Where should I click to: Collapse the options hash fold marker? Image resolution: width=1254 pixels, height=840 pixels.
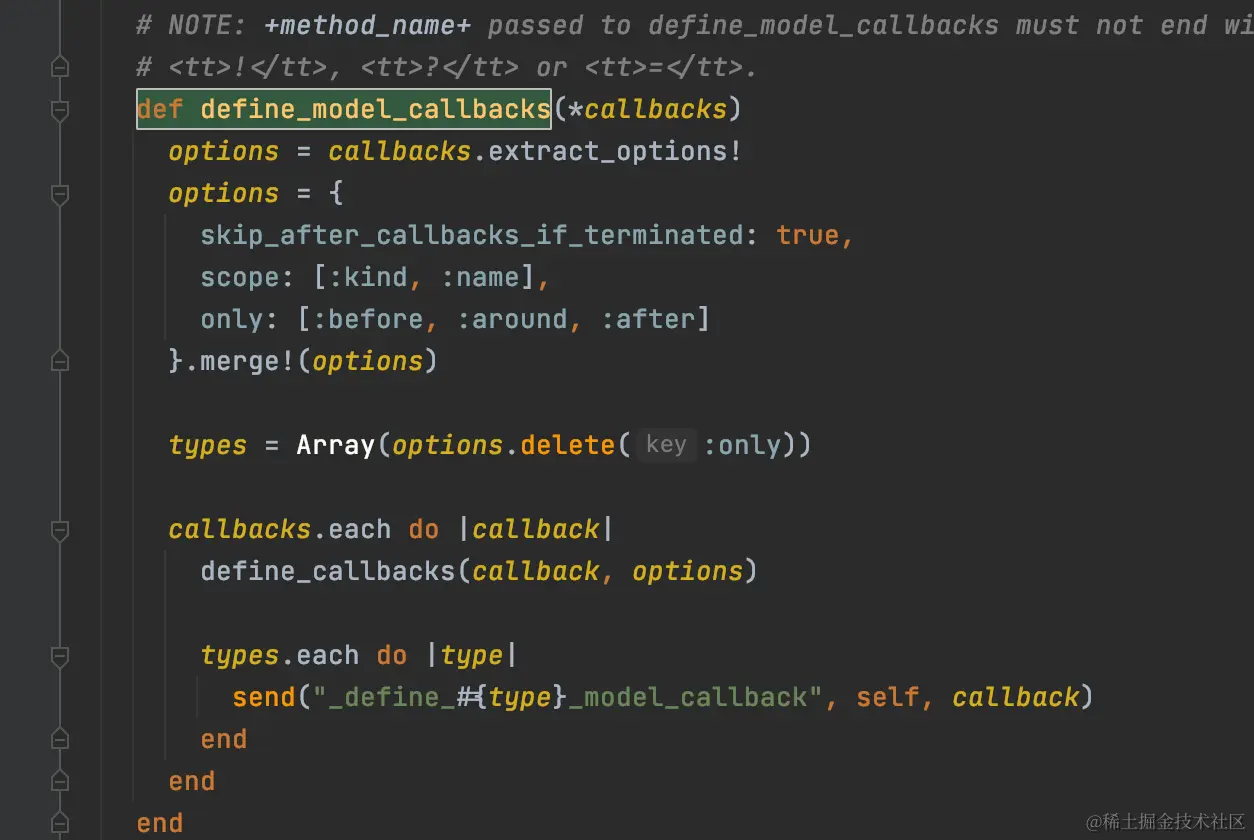60,194
